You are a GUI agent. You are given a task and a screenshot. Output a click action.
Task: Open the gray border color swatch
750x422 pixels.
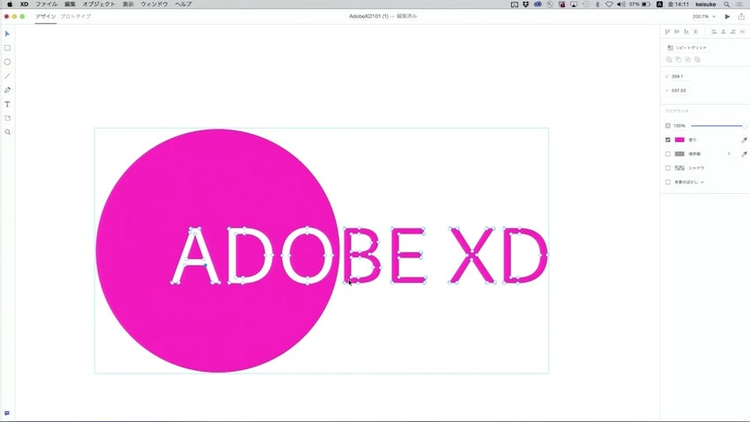[x=680, y=154]
